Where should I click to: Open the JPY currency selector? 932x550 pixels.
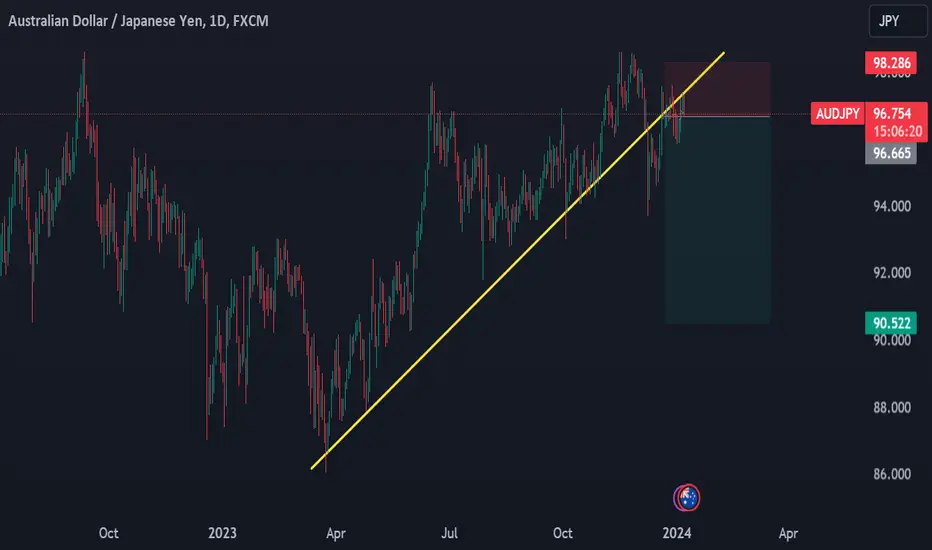898,21
